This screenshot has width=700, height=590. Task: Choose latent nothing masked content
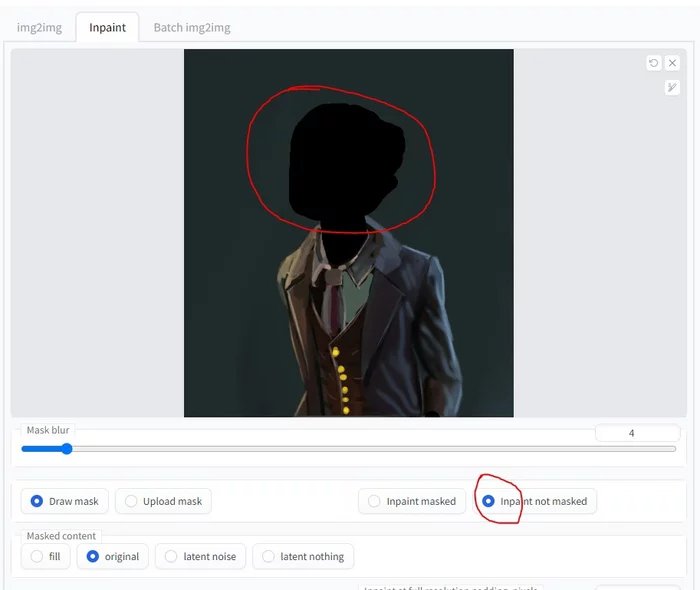pos(303,557)
